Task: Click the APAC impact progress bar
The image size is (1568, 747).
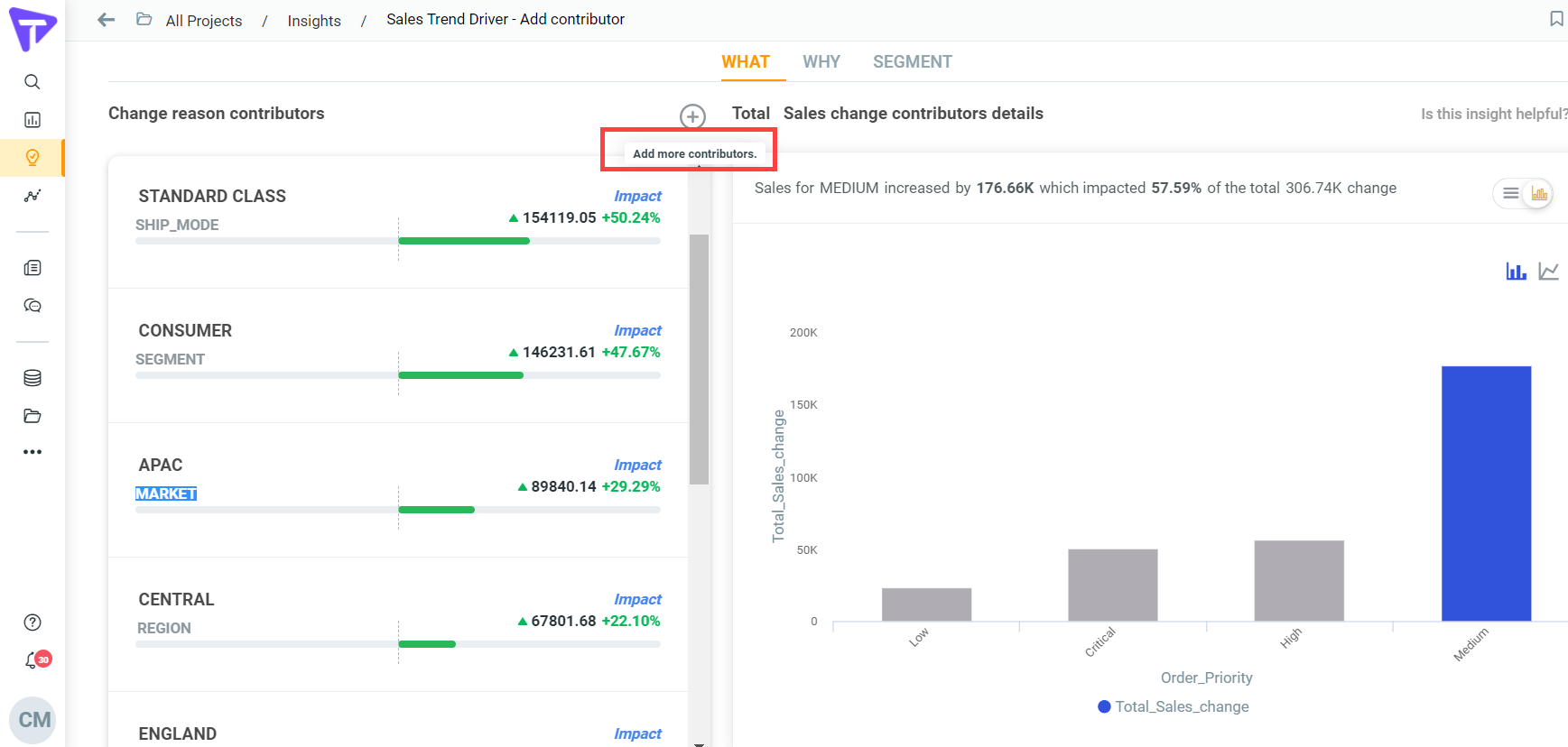Action: pos(398,510)
